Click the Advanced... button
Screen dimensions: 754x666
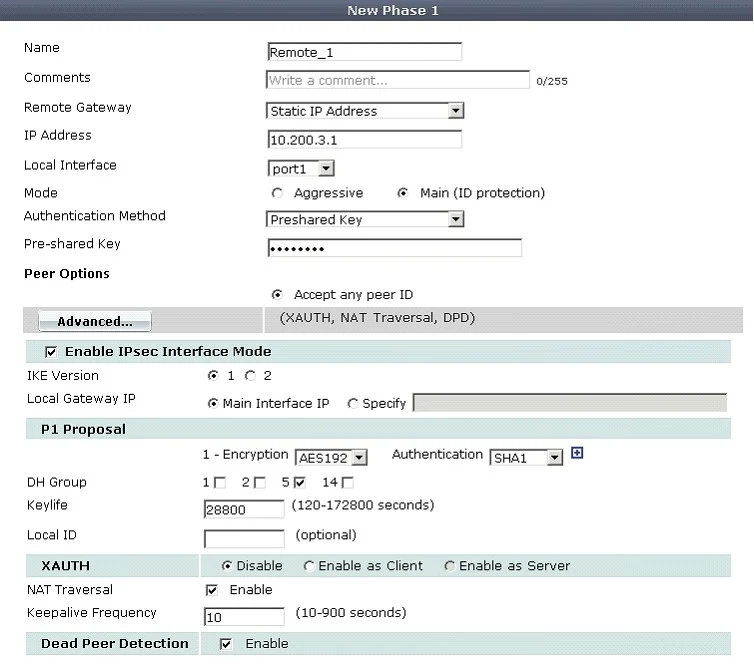click(95, 321)
